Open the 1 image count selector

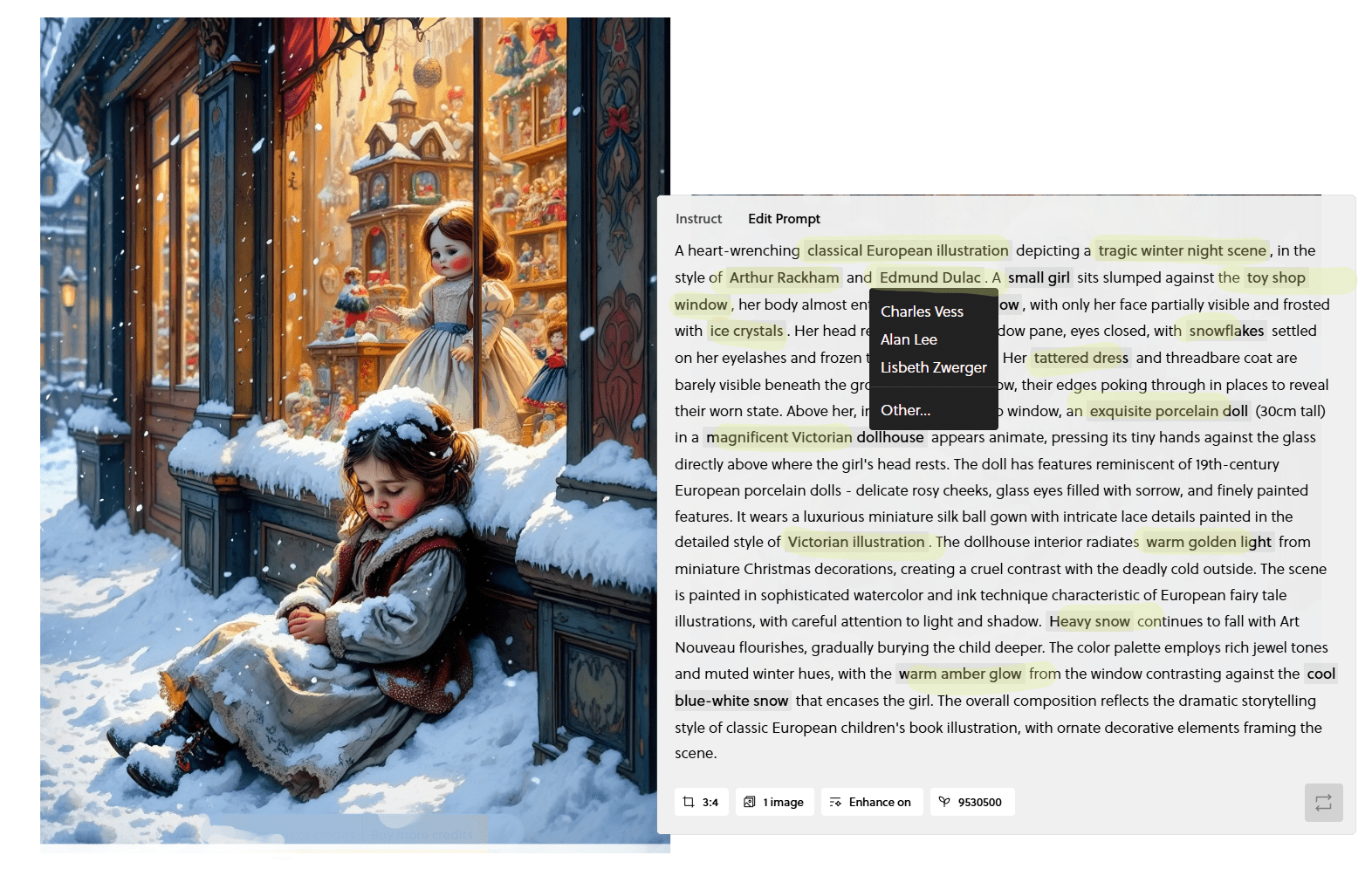click(x=774, y=802)
